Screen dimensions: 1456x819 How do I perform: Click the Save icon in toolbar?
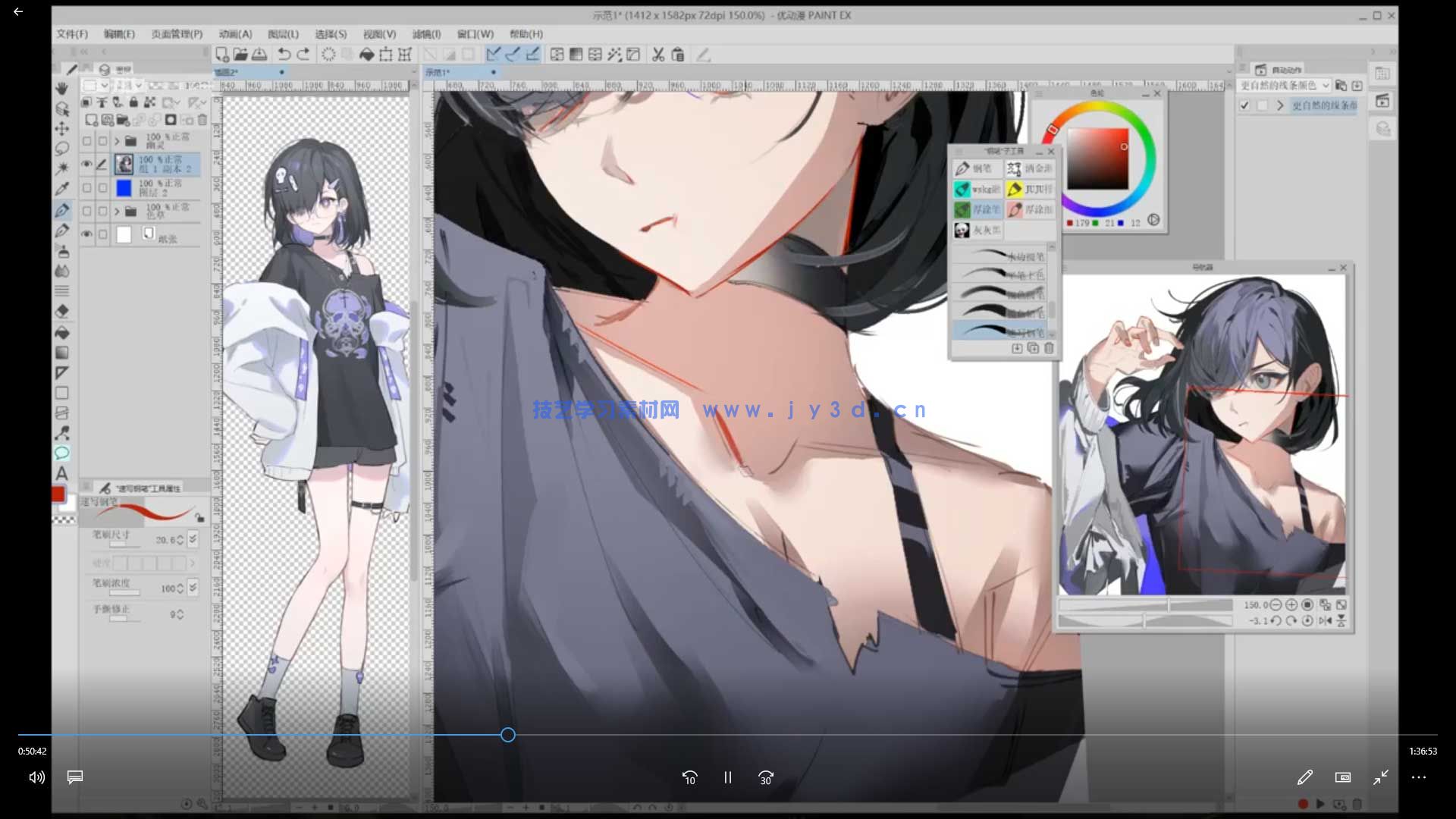click(259, 55)
